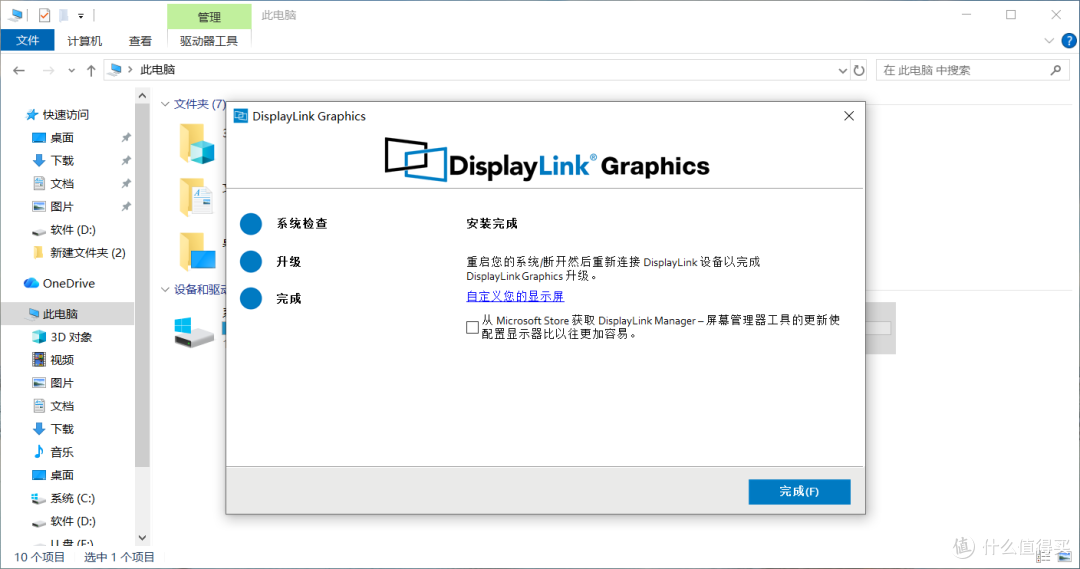1080x569 pixels.
Task: Open the 驱动器工具 ribbon tab
Action: (x=209, y=41)
